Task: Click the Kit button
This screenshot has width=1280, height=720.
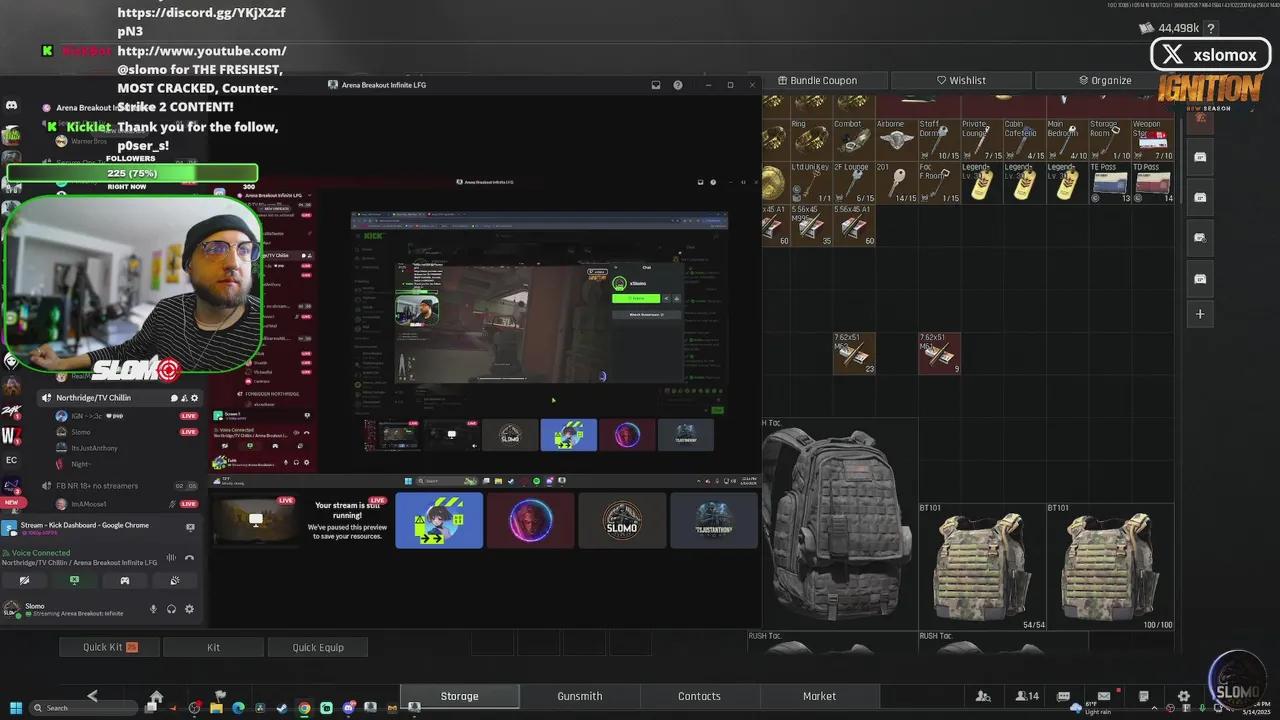Action: pos(213,647)
